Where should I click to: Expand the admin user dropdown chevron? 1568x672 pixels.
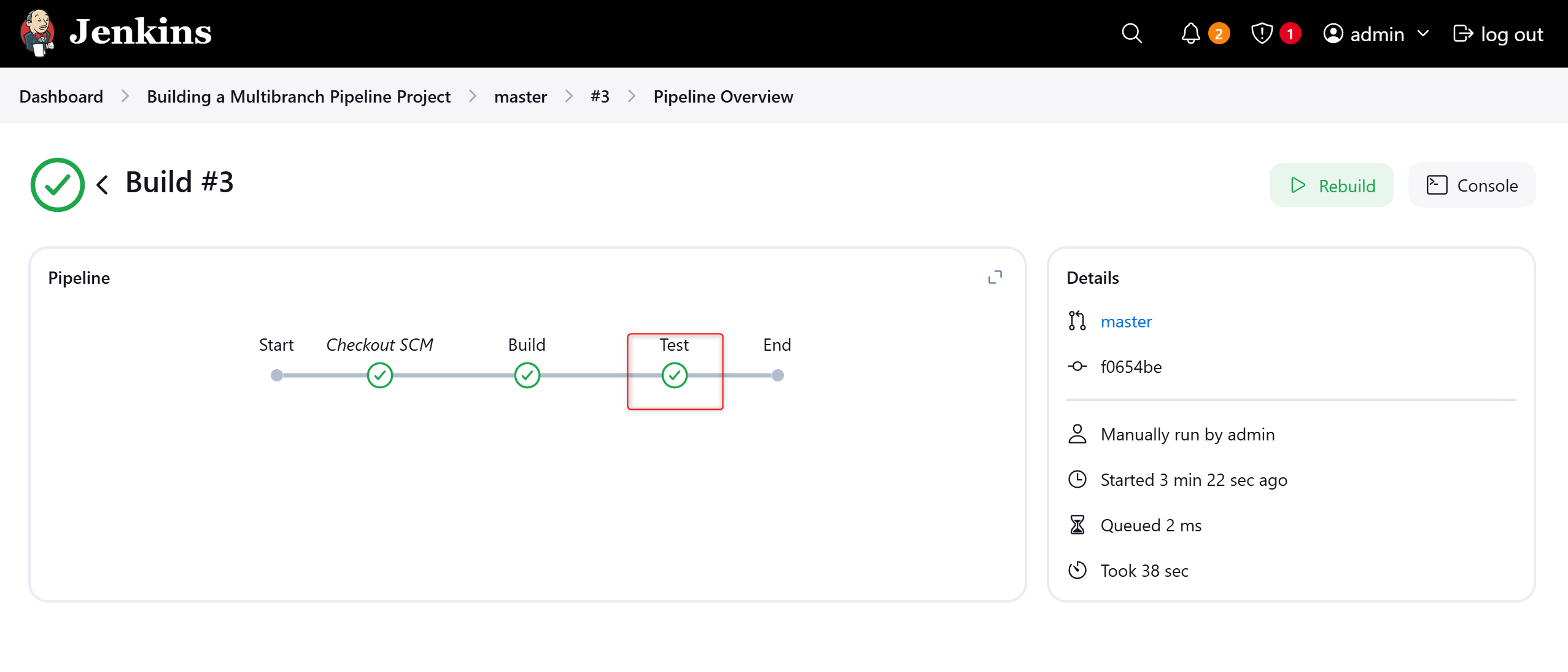tap(1423, 33)
